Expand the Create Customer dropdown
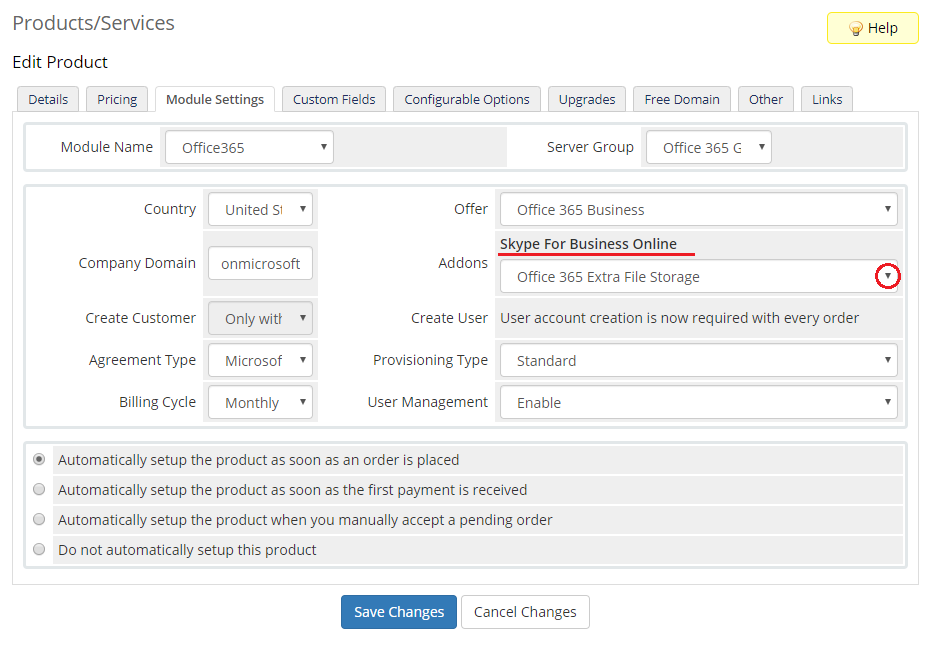This screenshot has height=646, width=929. 260,318
